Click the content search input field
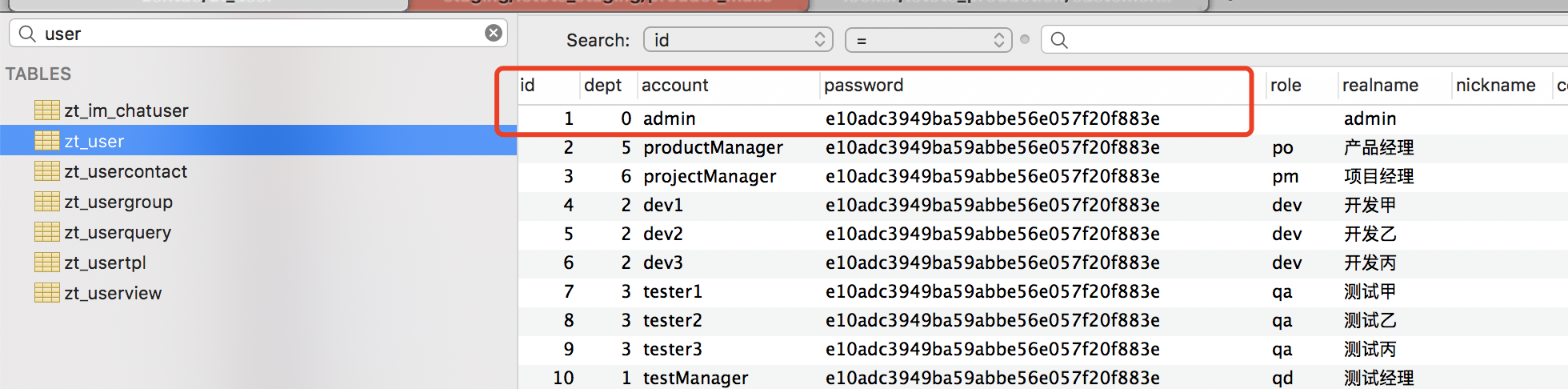The height and width of the screenshot is (389, 1568). pyautogui.click(x=1312, y=40)
